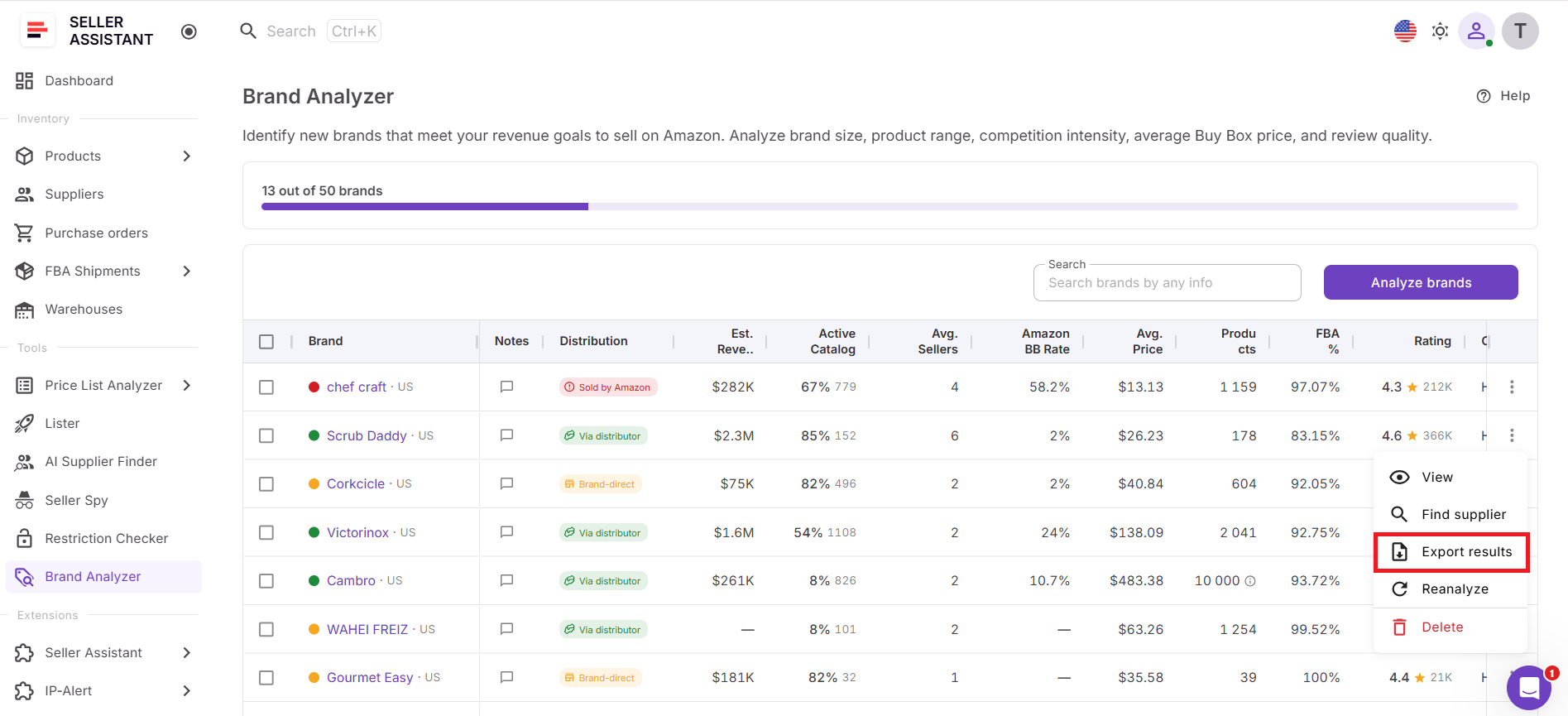The image size is (1568, 716).
Task: Click the Search brands input field
Action: tap(1167, 283)
